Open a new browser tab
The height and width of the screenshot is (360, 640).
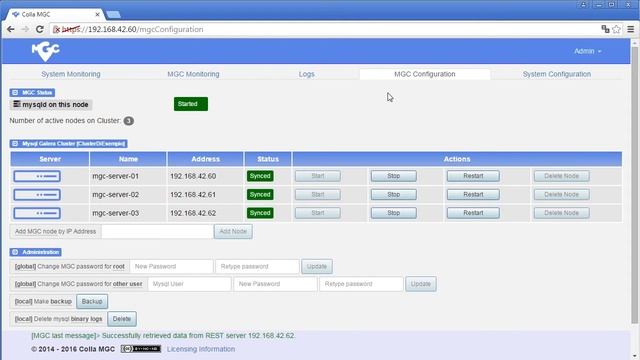tap(113, 15)
